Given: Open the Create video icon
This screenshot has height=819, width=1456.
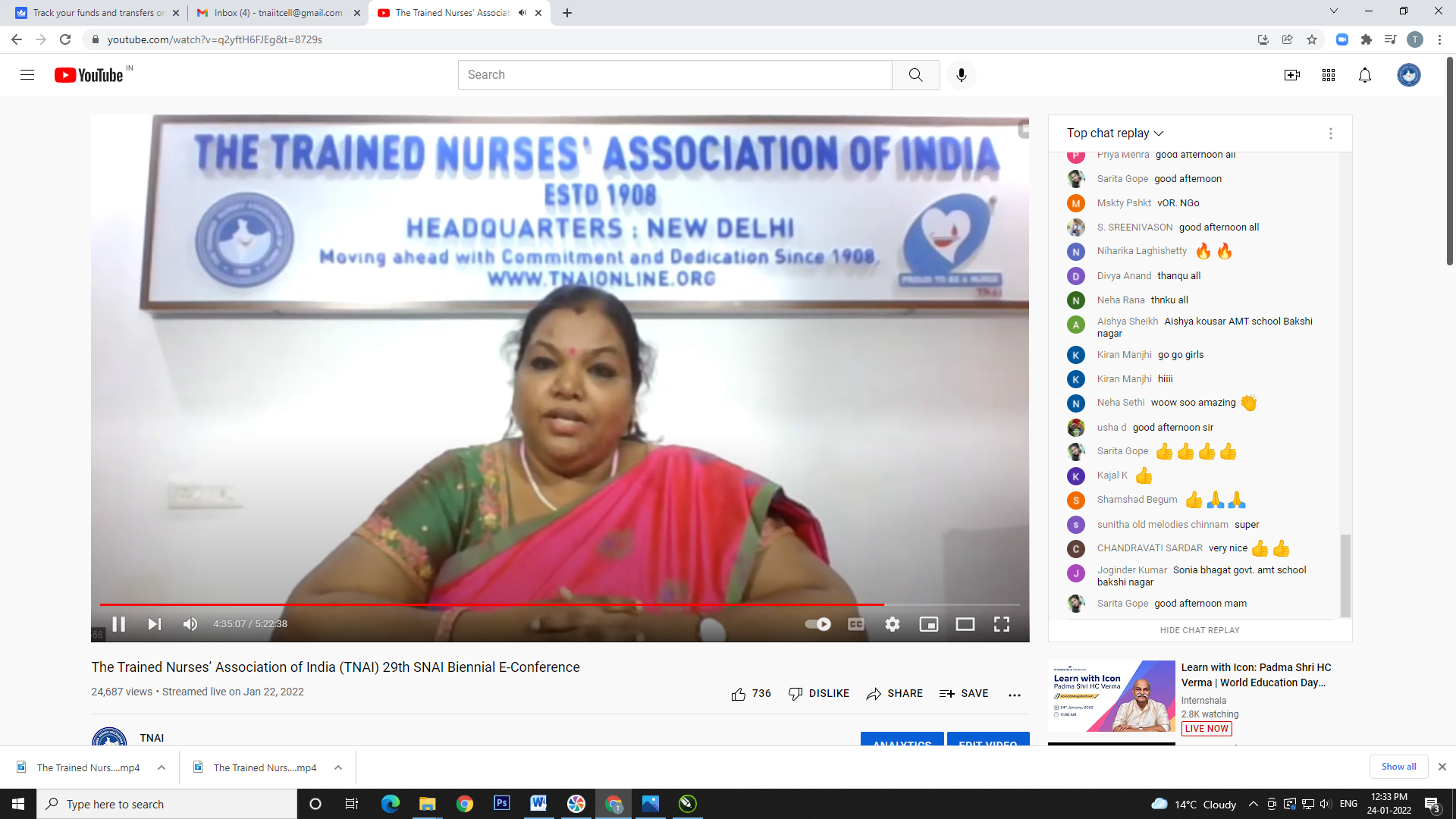Looking at the screenshot, I should click(x=1292, y=75).
